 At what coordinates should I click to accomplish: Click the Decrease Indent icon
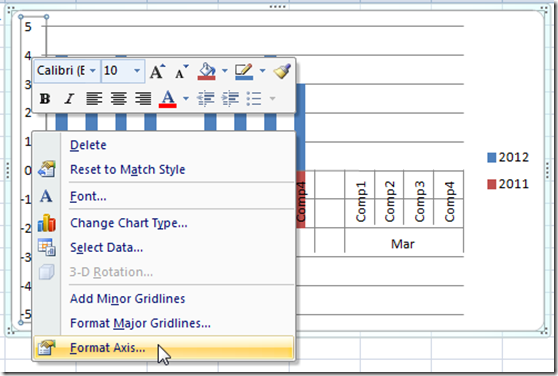(x=206, y=99)
